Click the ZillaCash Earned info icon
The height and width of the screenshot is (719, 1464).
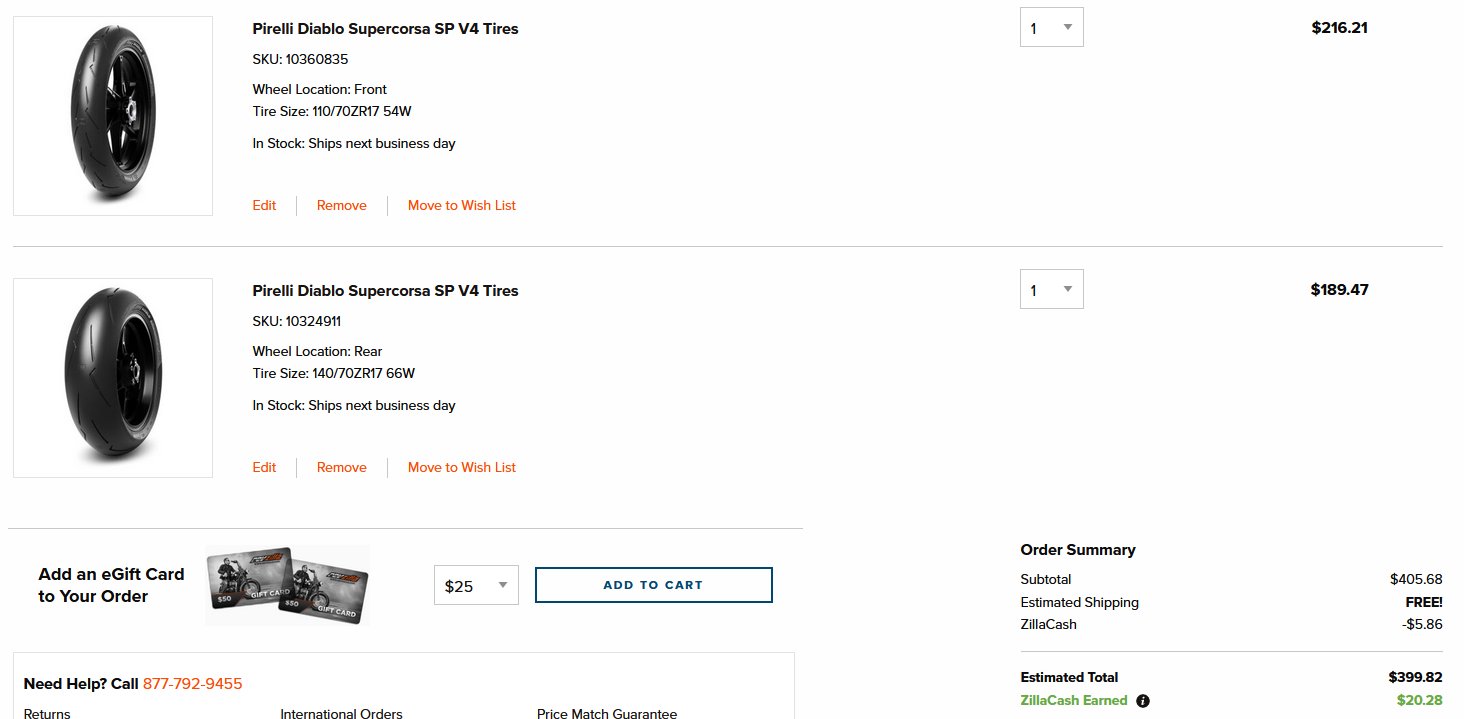1143,701
